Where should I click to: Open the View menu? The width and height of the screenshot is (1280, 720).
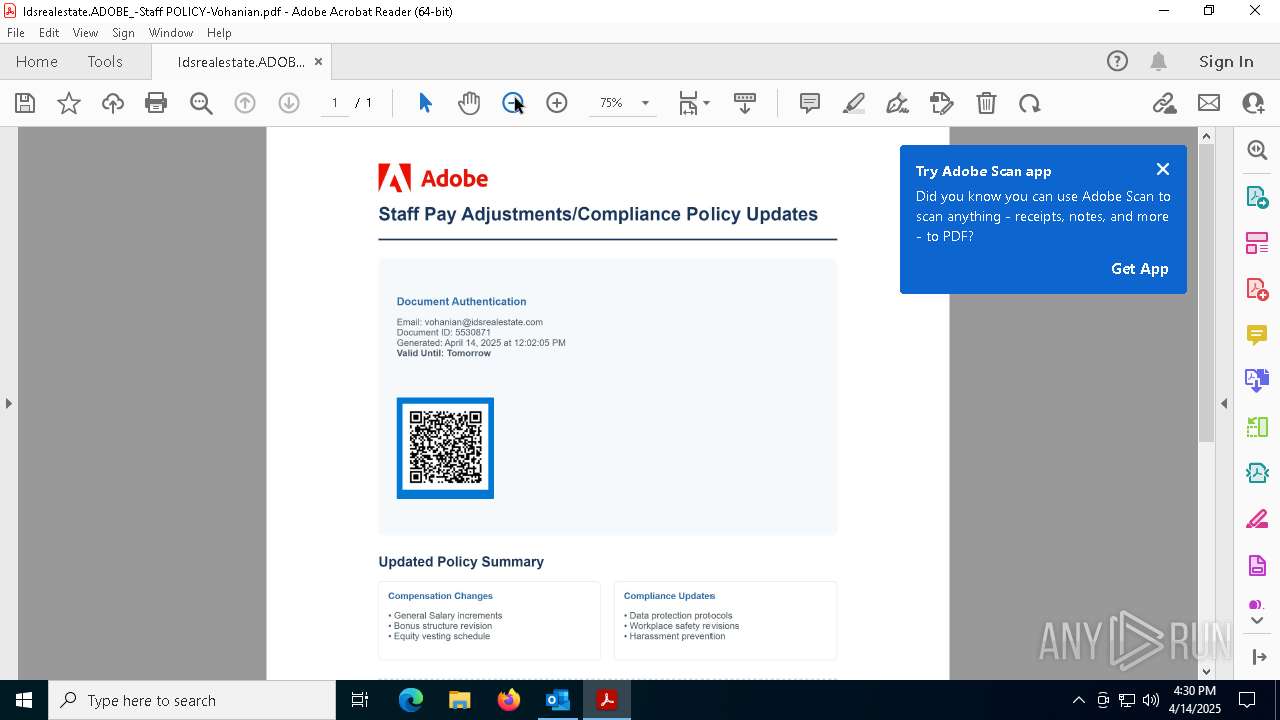86,33
